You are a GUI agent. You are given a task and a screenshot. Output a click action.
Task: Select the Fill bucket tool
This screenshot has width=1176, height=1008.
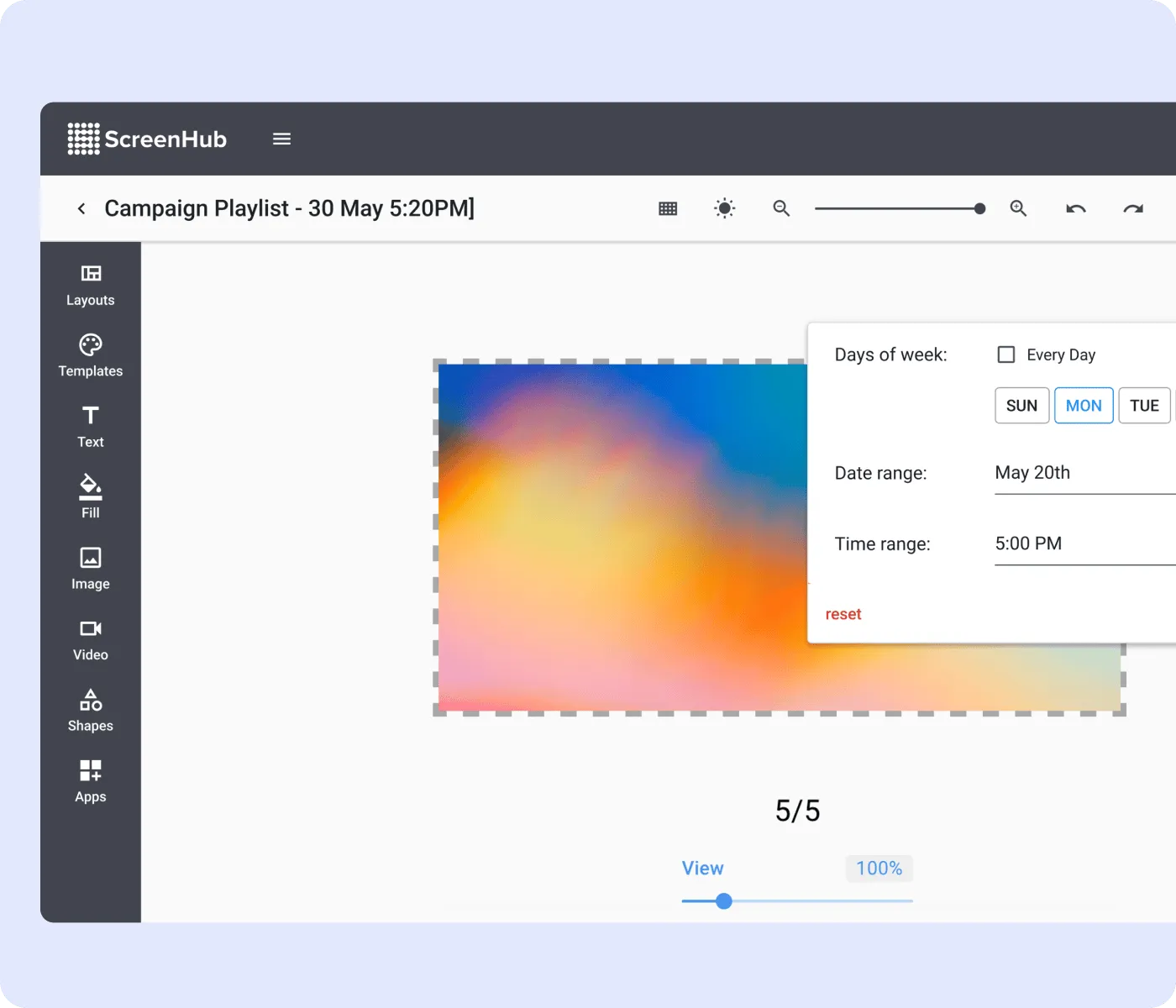(91, 498)
